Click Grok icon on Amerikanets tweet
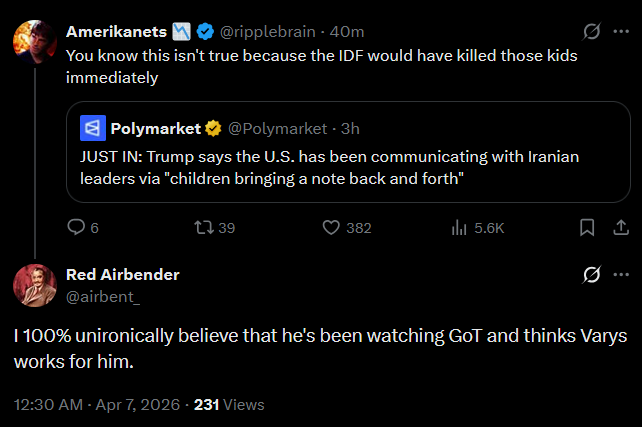 591,33
